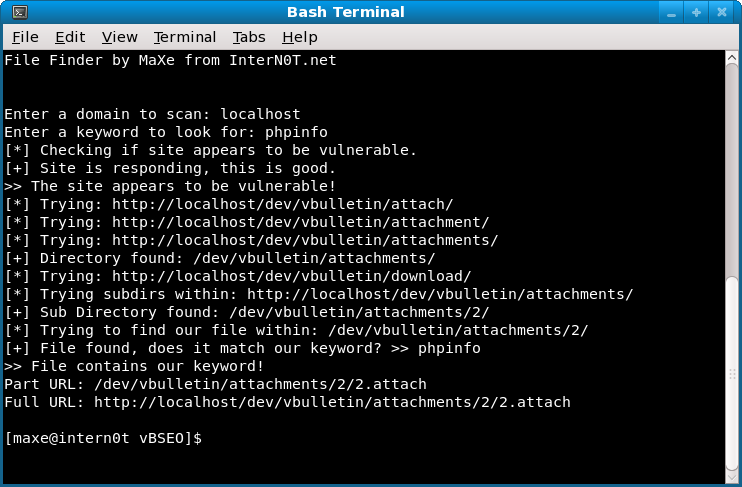Open the Edit menu
Screen dimensions: 742x487
(x=70, y=37)
